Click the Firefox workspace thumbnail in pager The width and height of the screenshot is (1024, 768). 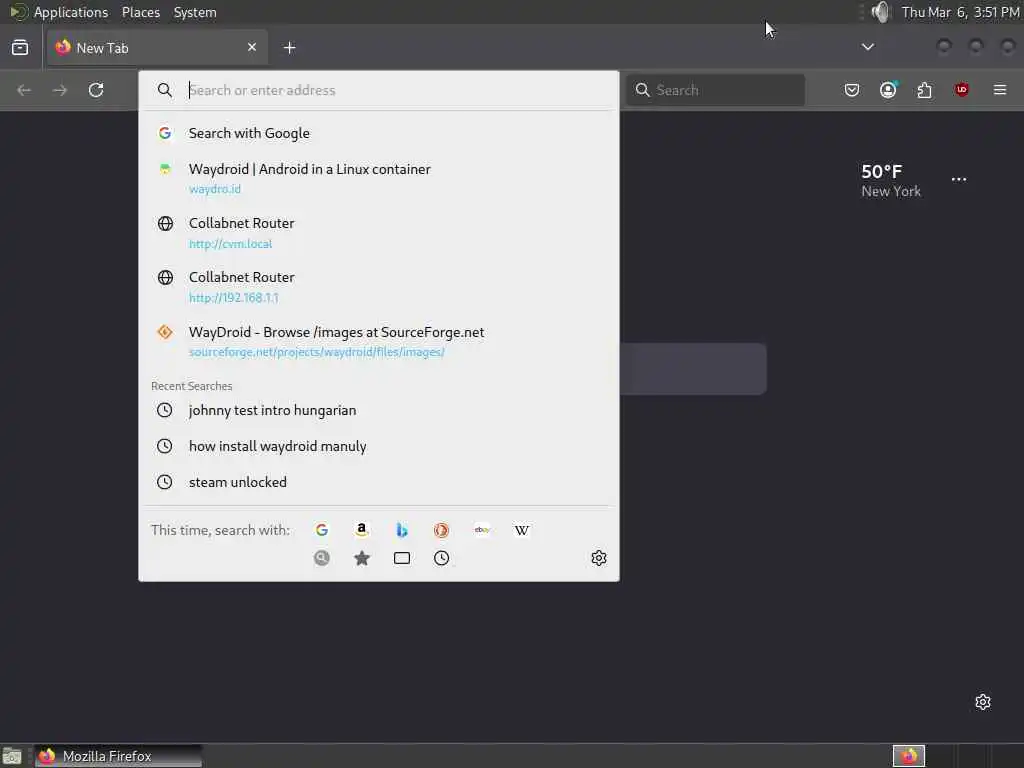click(909, 756)
